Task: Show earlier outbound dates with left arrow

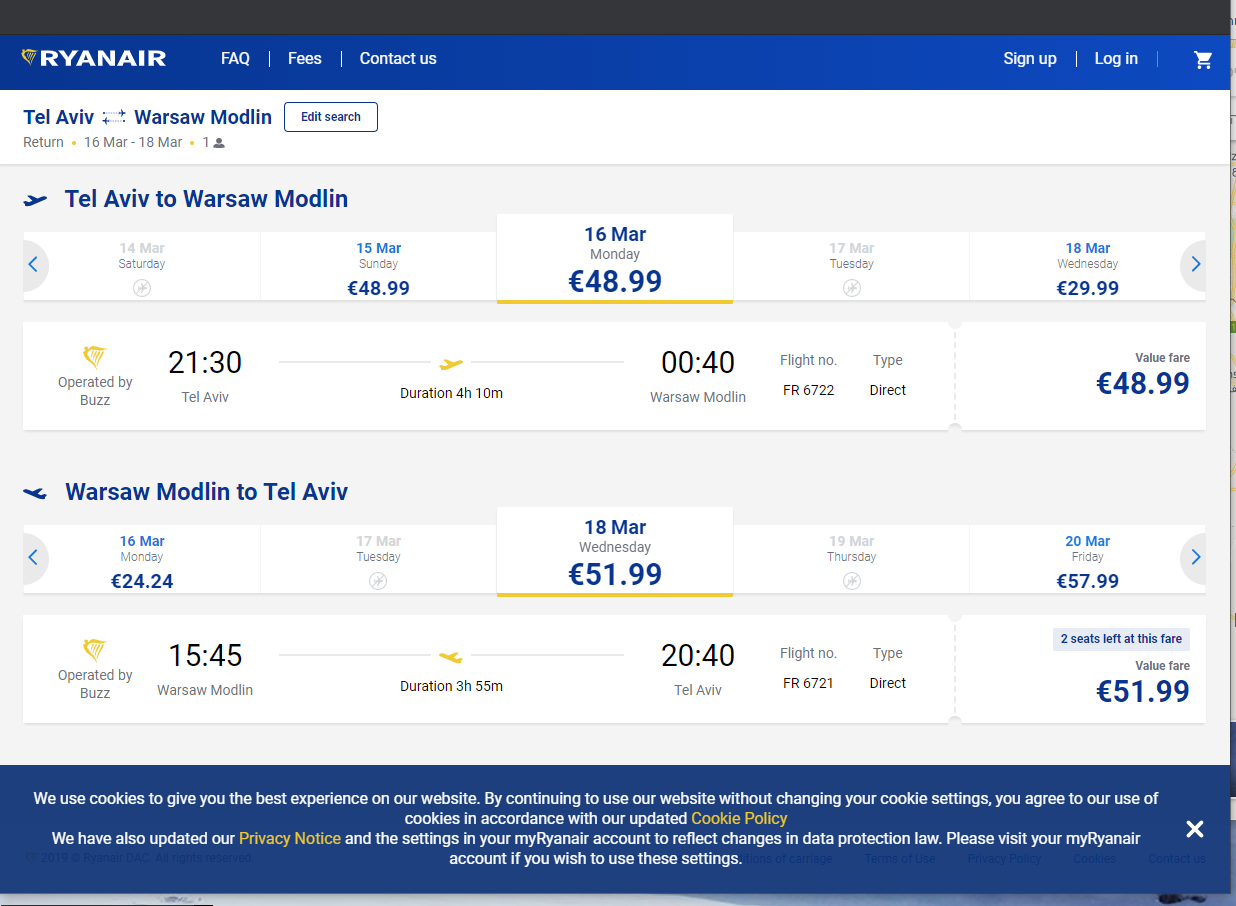Action: pyautogui.click(x=34, y=265)
